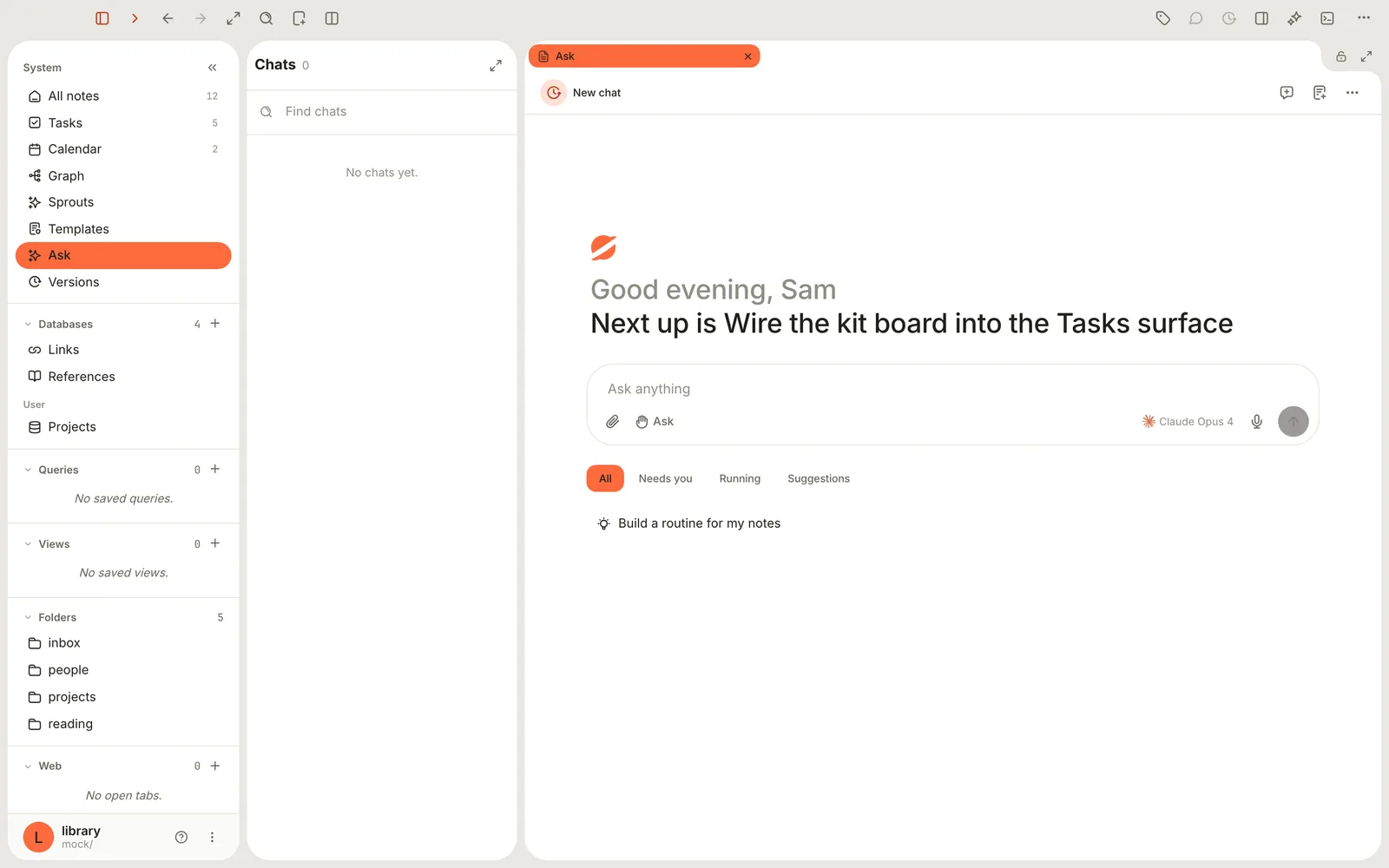Open the help icon beside library
1389x868 pixels.
(x=181, y=838)
